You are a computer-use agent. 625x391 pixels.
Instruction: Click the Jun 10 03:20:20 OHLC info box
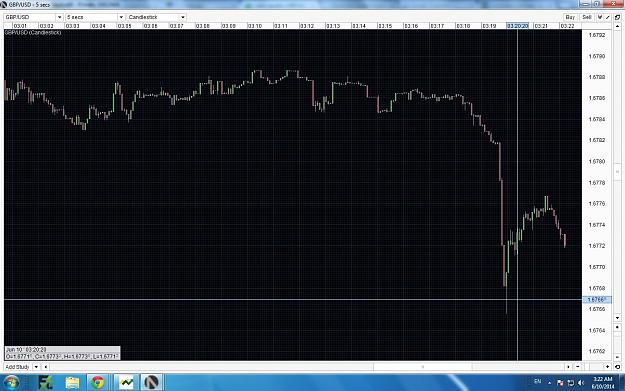62,353
